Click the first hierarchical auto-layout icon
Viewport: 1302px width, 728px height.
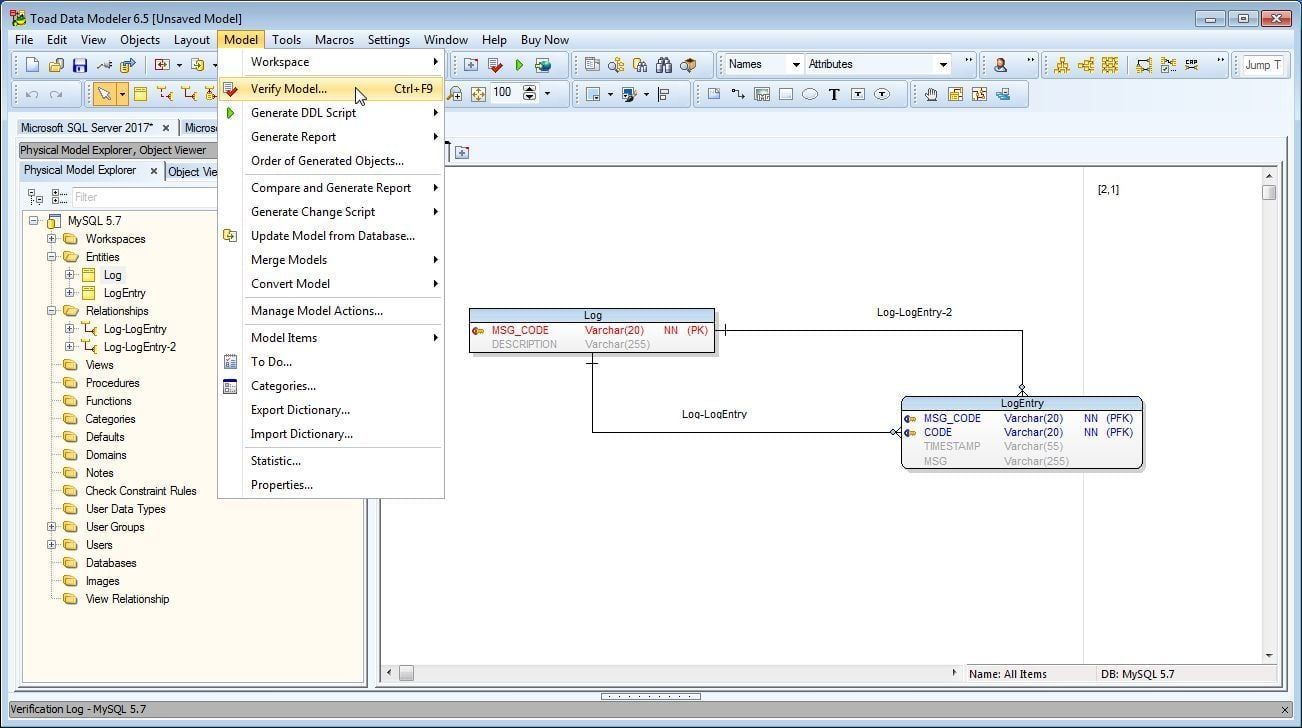click(x=1062, y=65)
